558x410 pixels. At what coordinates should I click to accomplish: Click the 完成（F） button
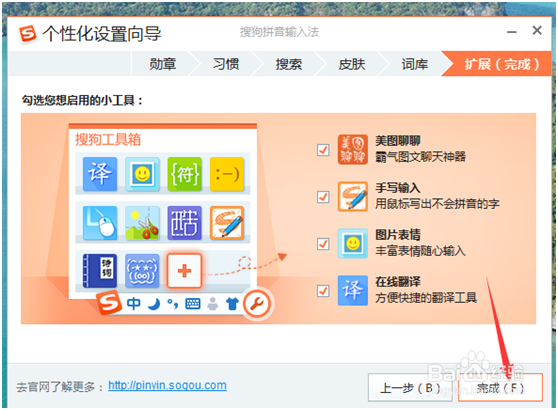(x=500, y=388)
